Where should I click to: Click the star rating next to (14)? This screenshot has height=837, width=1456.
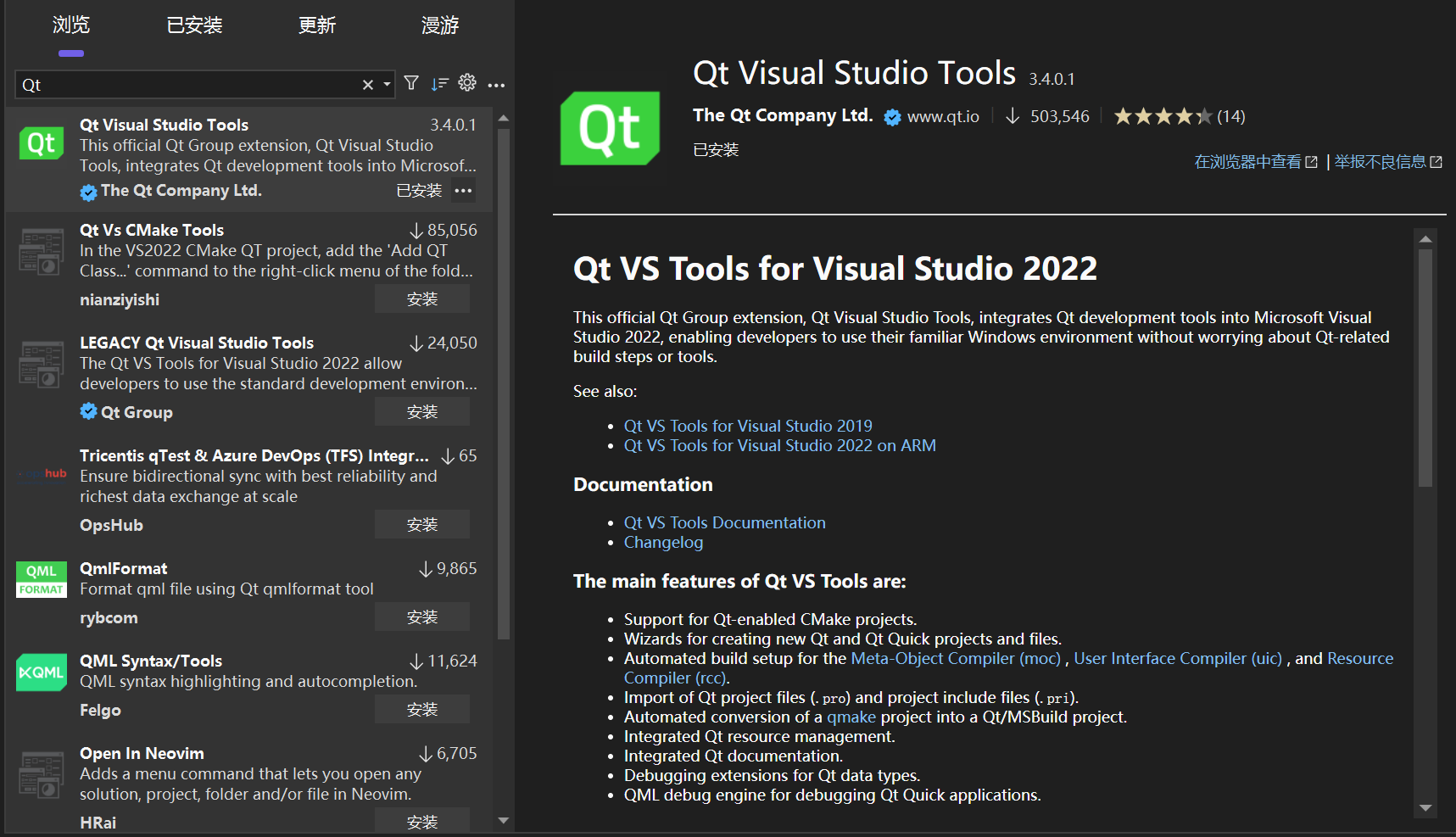[x=1163, y=115]
